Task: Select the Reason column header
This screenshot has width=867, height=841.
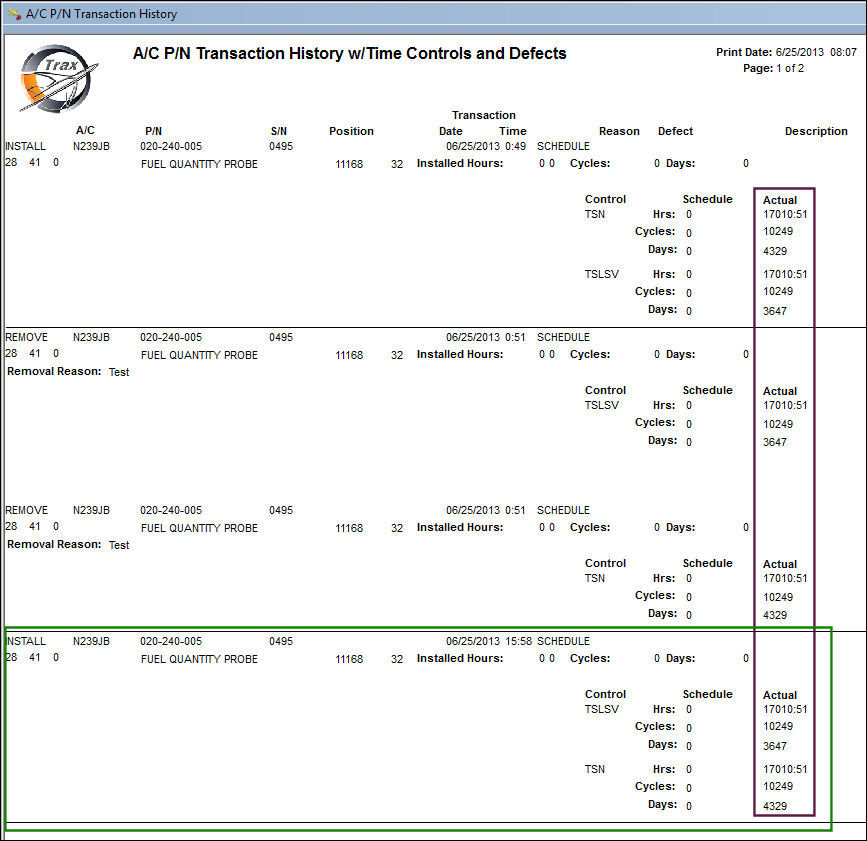Action: pyautogui.click(x=619, y=131)
